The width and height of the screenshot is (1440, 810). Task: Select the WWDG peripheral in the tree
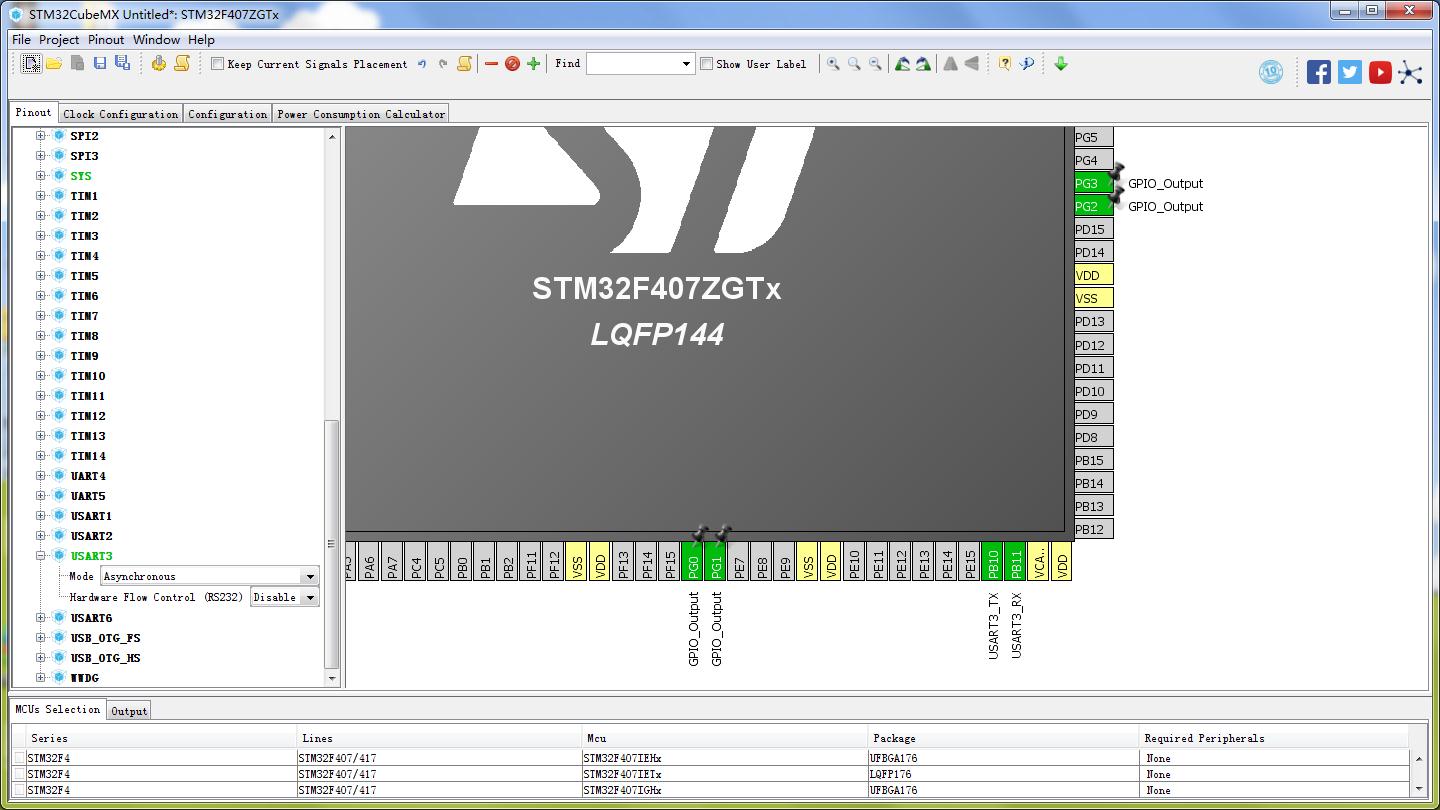click(x=85, y=678)
